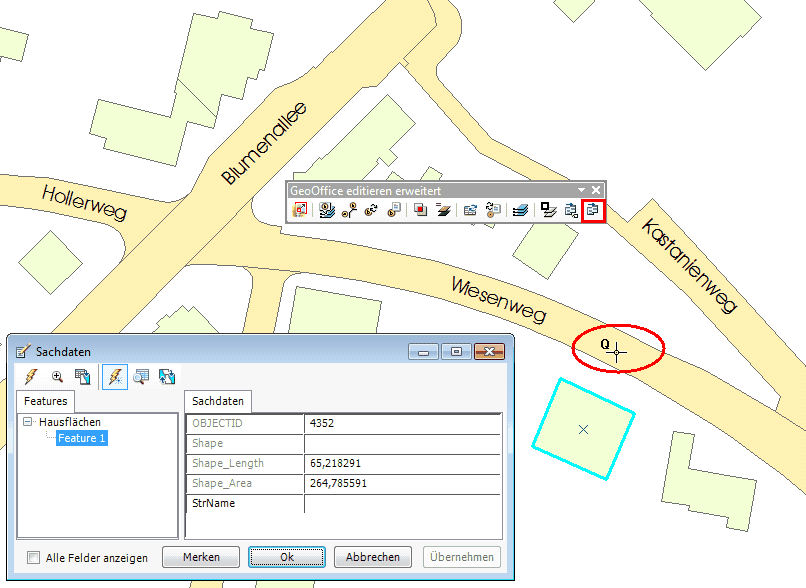Switch to the Features tab
Screen dimensions: 806x588
point(46,401)
